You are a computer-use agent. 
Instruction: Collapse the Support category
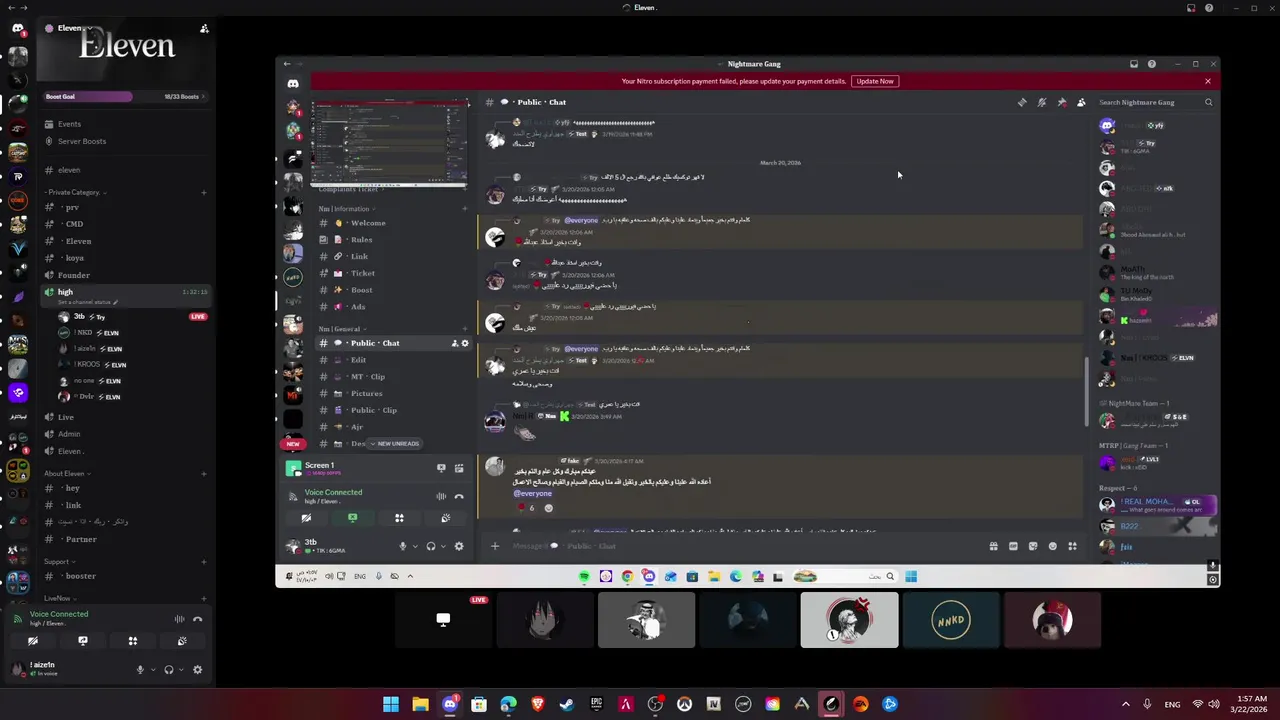[x=58, y=562]
